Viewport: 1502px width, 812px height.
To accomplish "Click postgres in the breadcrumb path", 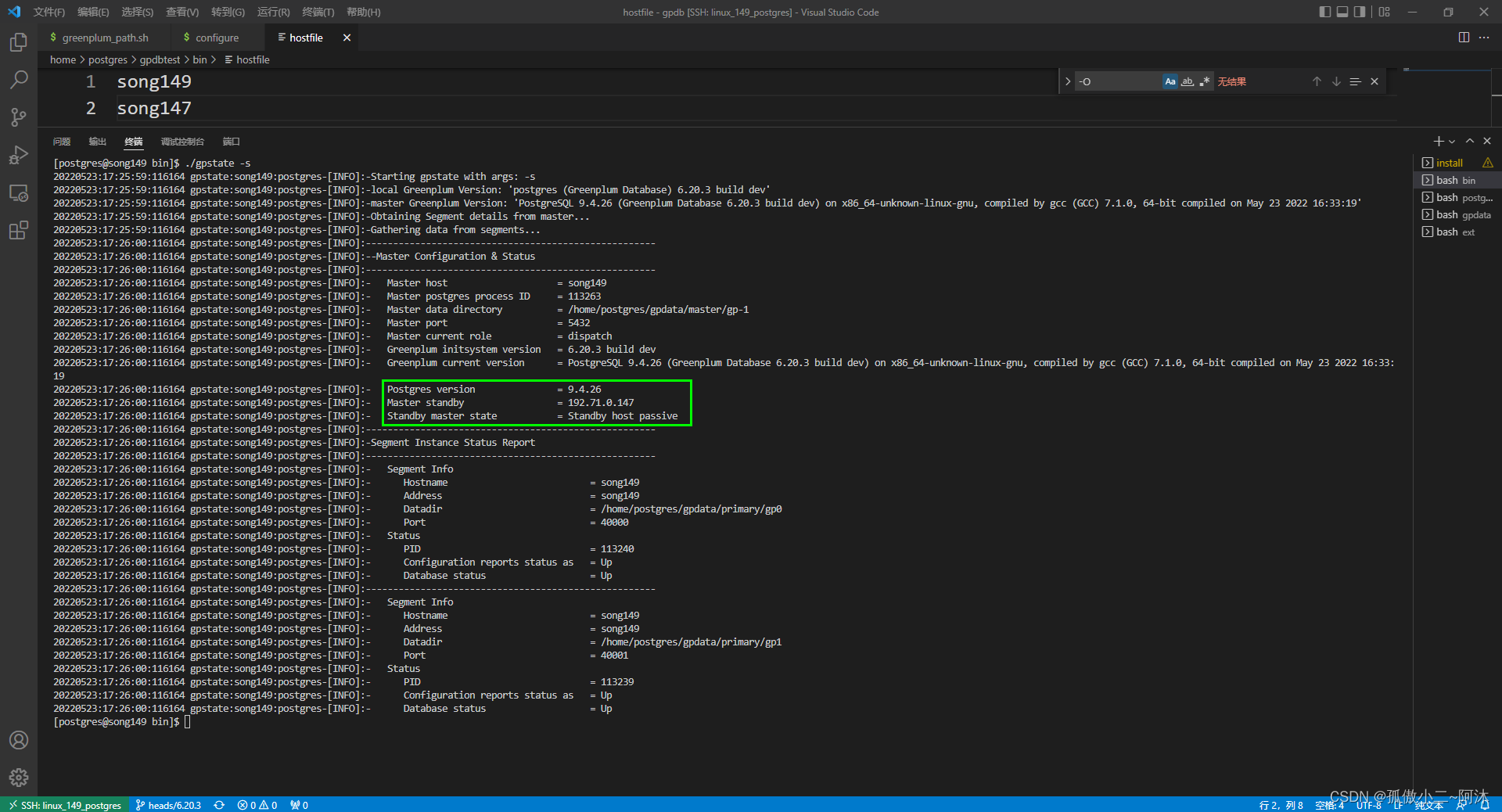I will click(108, 59).
